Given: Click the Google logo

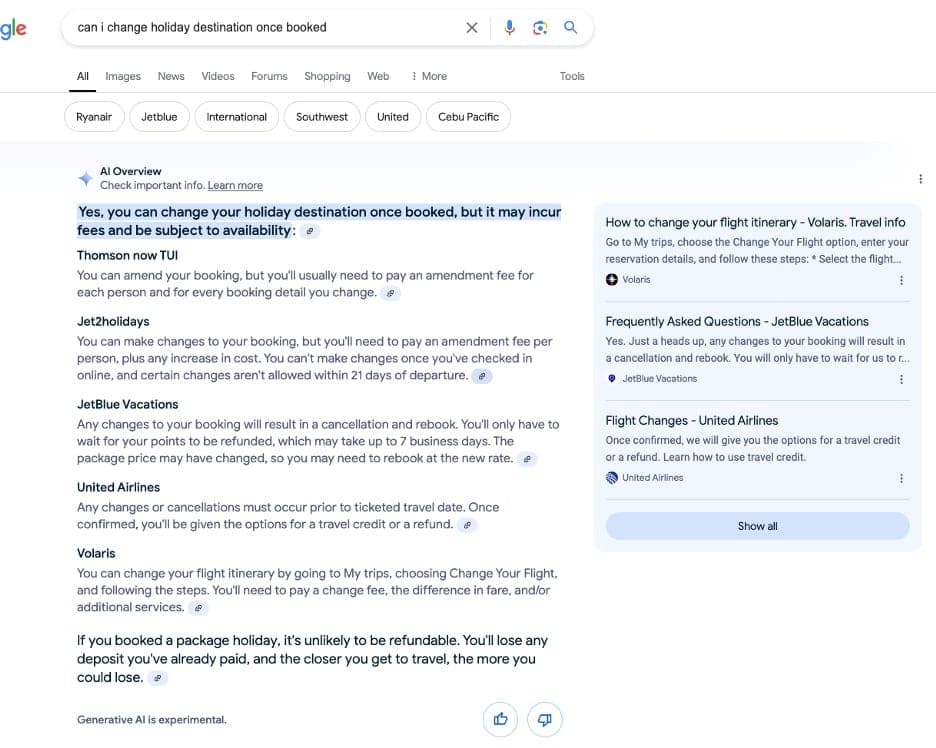Looking at the screenshot, I should point(13,29).
